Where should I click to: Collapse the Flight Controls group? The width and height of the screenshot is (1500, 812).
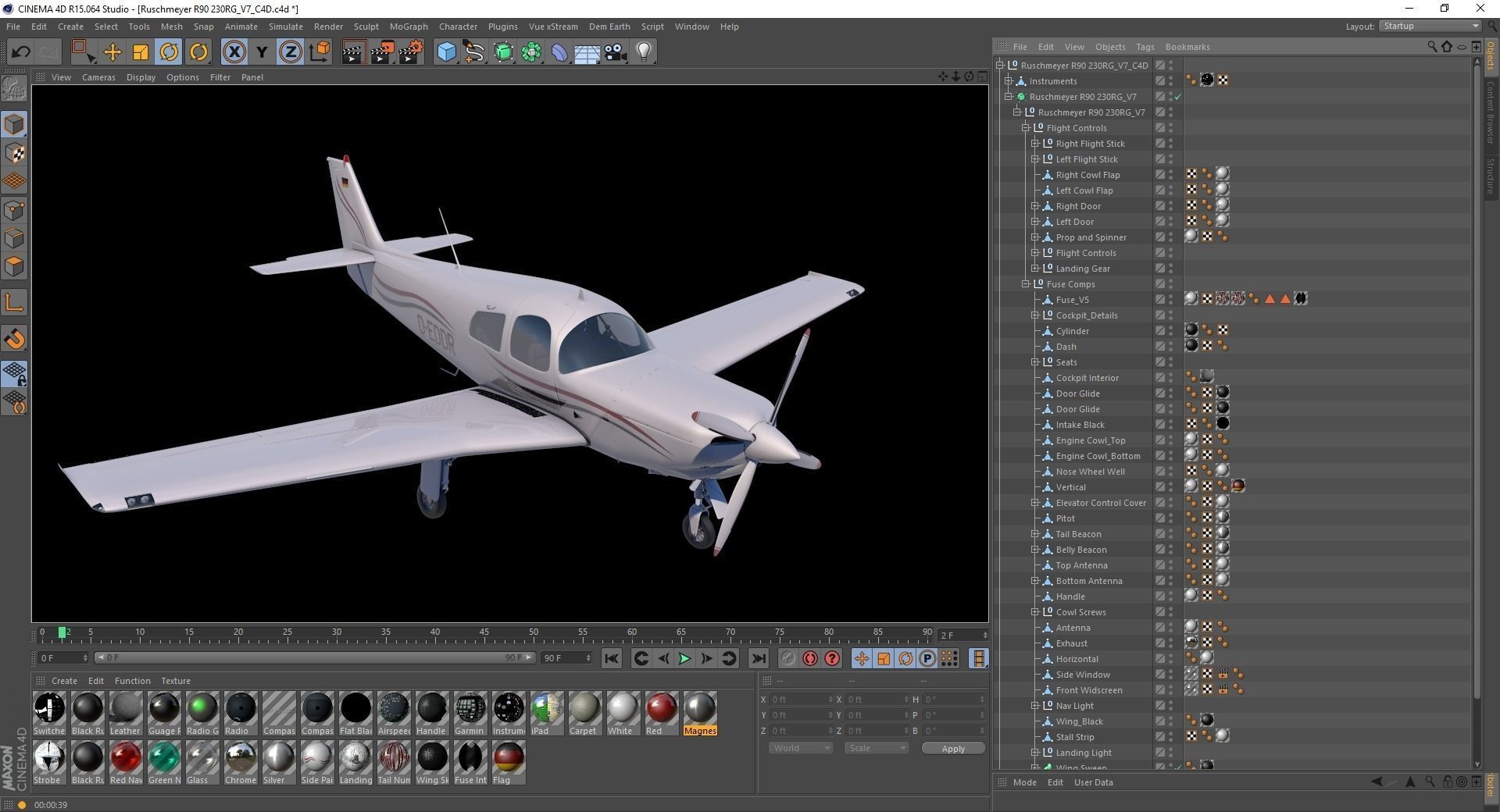coord(1026,128)
